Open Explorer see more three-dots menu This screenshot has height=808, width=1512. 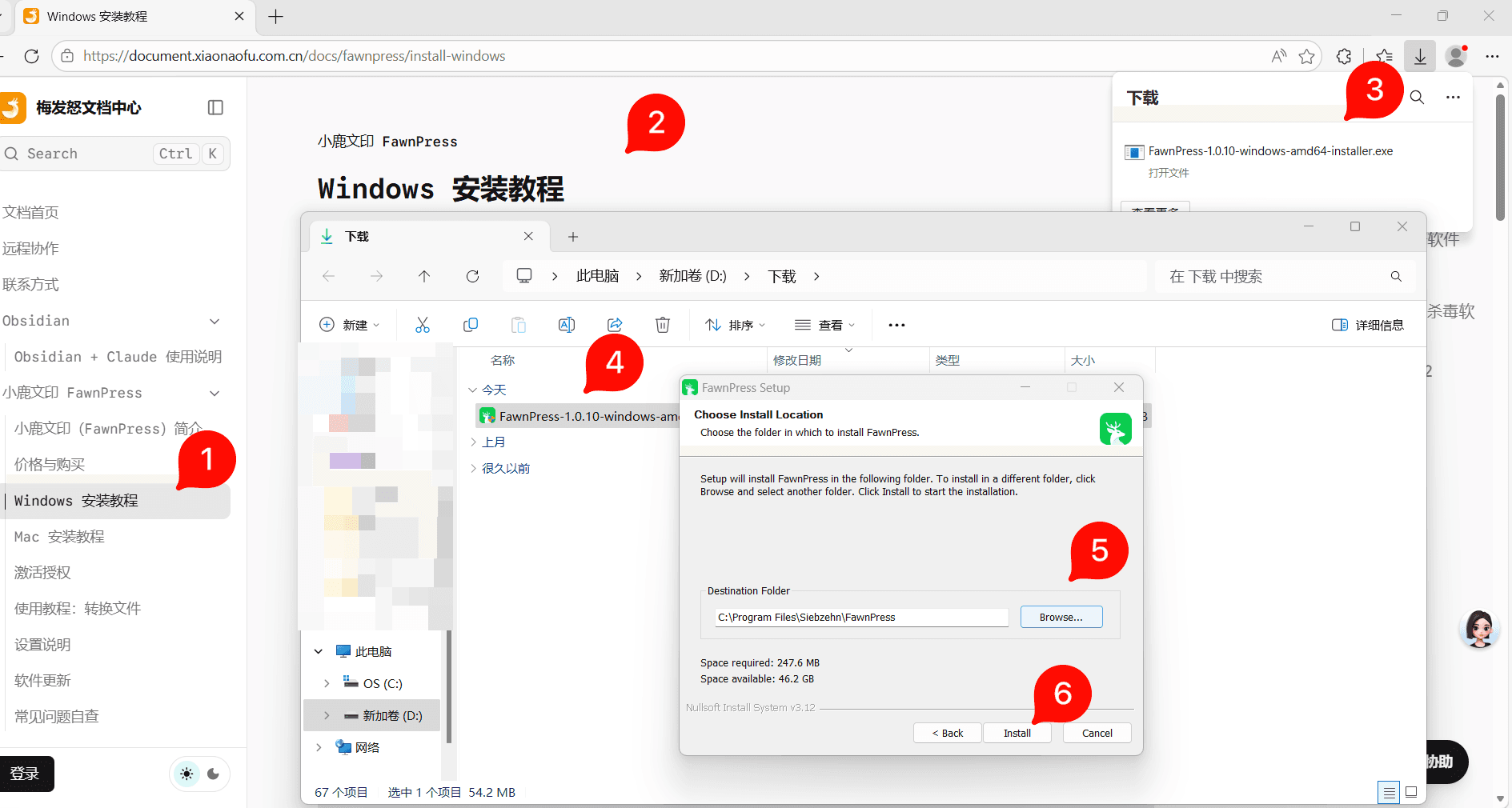point(896,325)
